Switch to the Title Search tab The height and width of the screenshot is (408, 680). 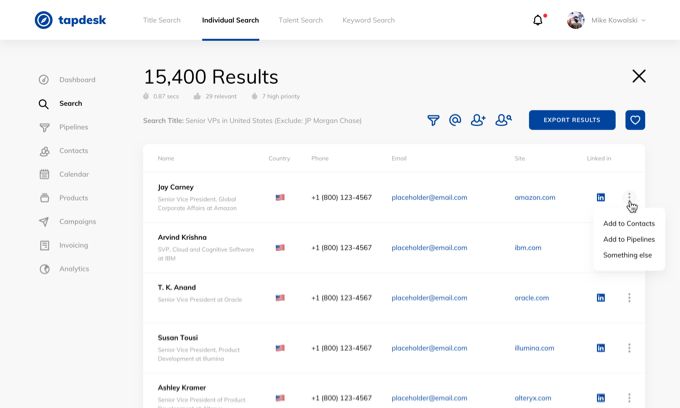[162, 20]
